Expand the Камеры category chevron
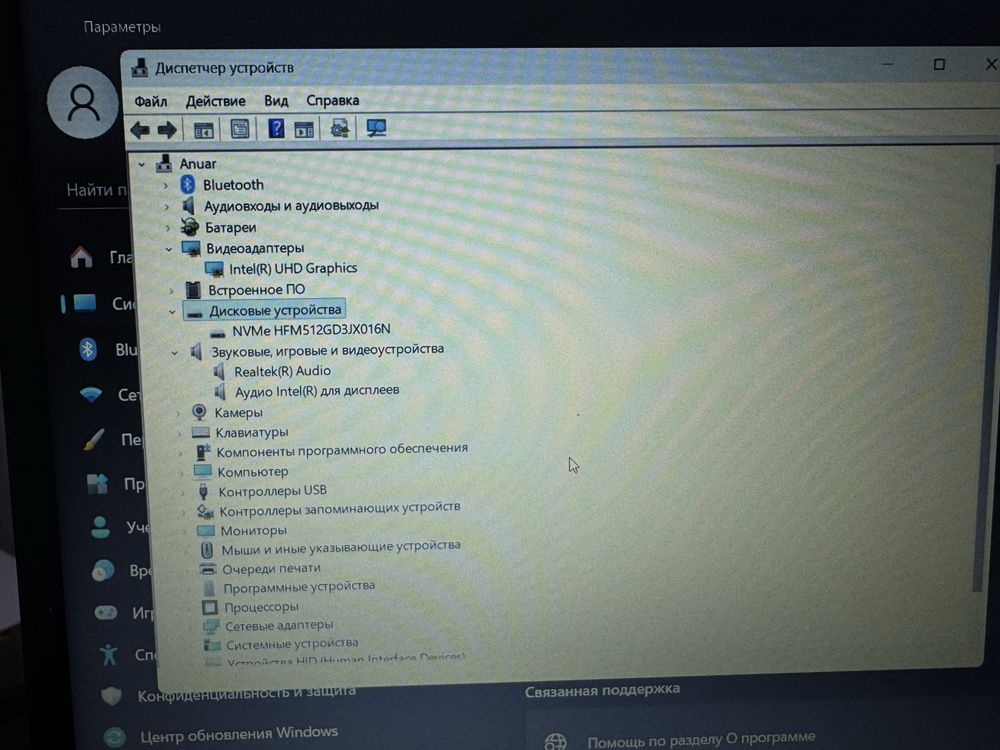This screenshot has height=750, width=1000. [178, 414]
